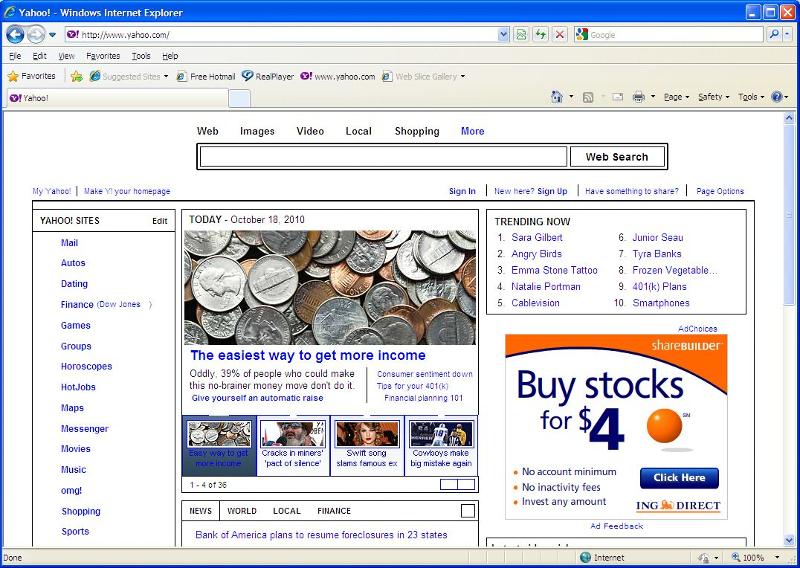Open the View menu
800x568 pixels.
tap(66, 56)
